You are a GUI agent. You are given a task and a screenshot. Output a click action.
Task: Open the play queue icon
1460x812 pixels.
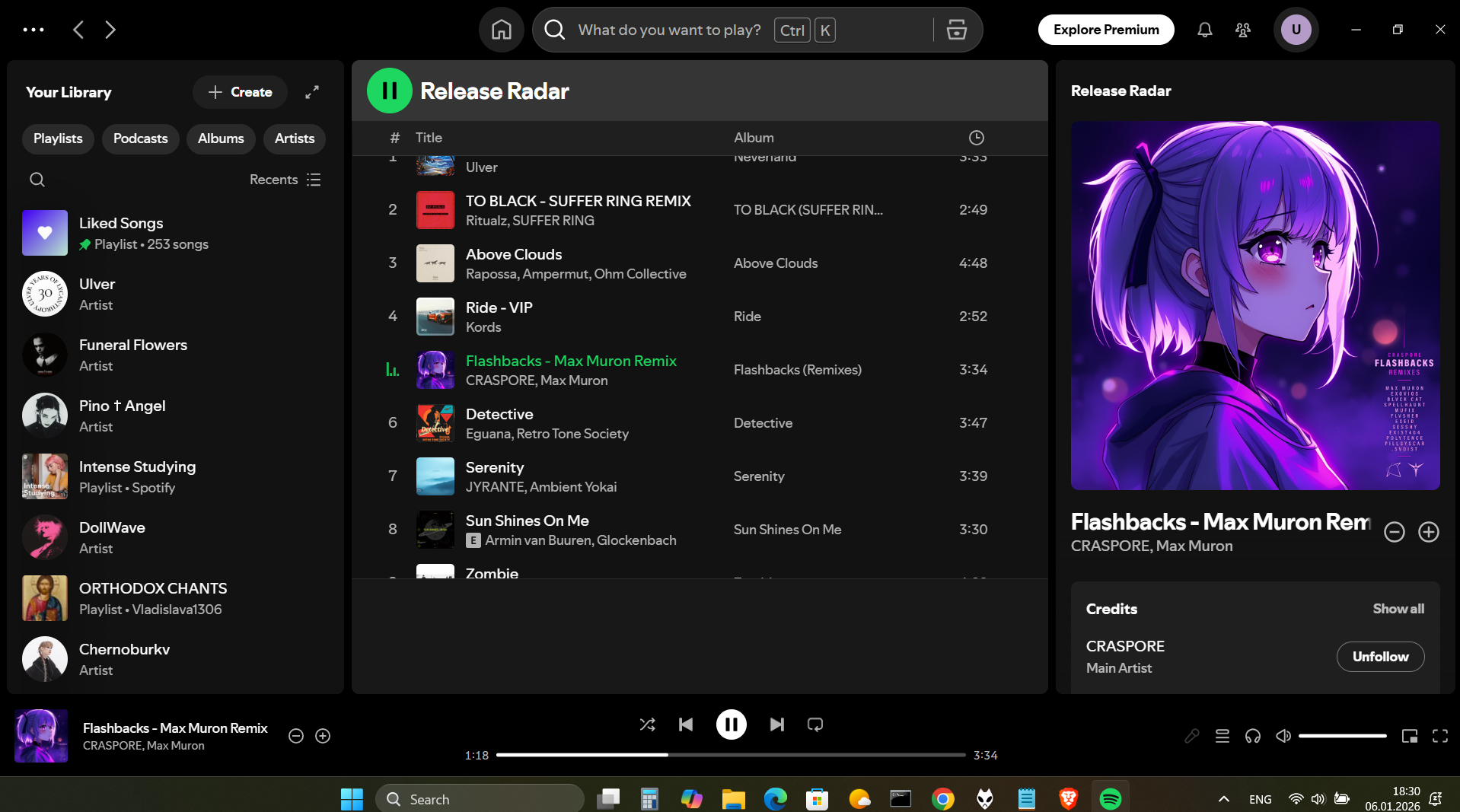coord(1223,736)
